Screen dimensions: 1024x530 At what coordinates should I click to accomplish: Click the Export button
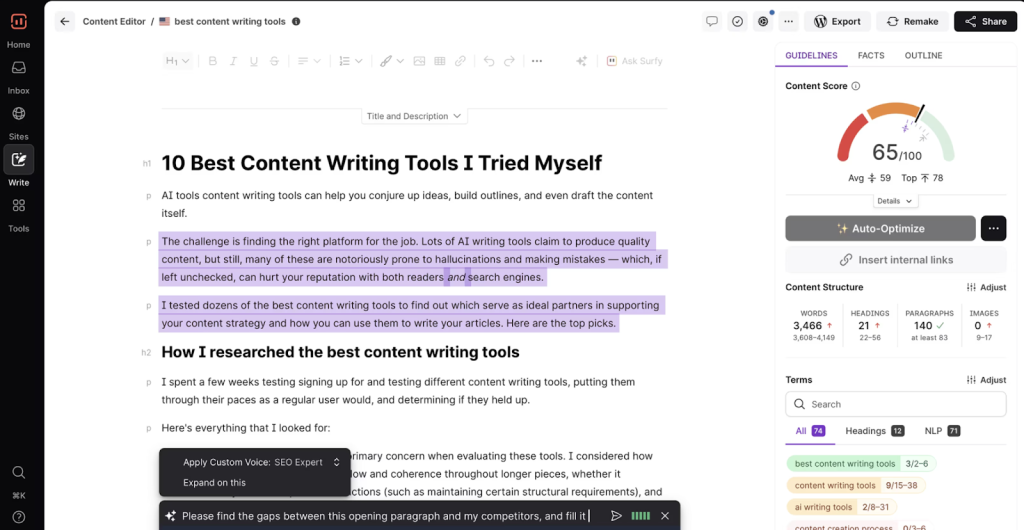837,22
